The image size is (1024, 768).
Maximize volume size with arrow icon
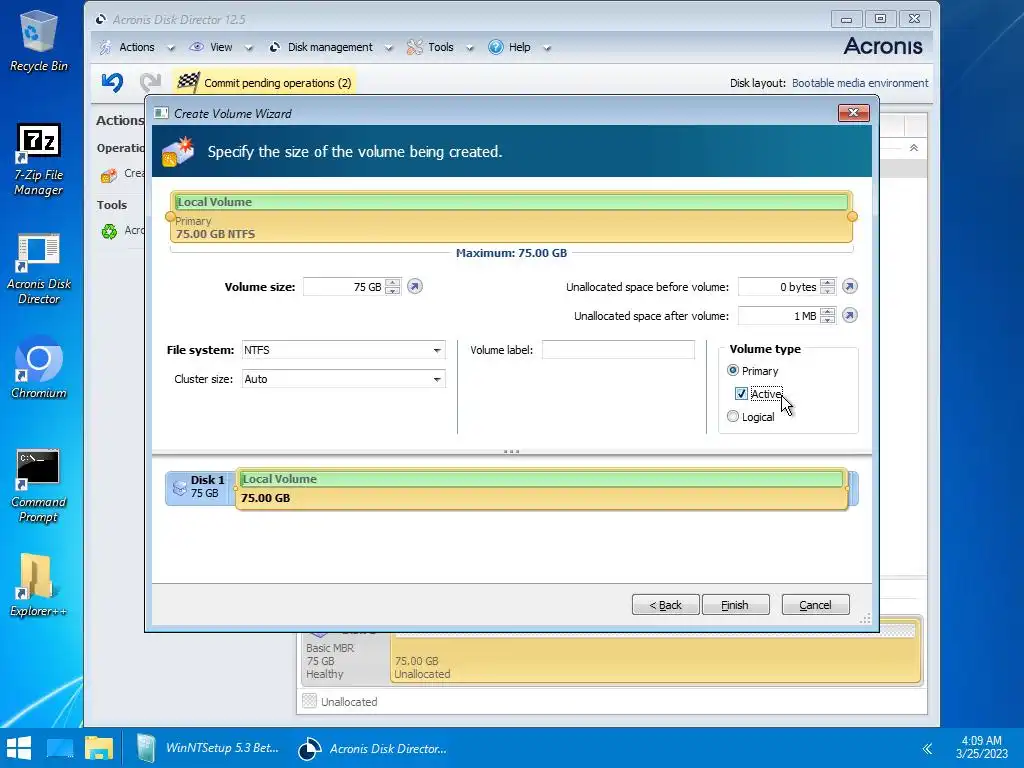click(x=415, y=287)
